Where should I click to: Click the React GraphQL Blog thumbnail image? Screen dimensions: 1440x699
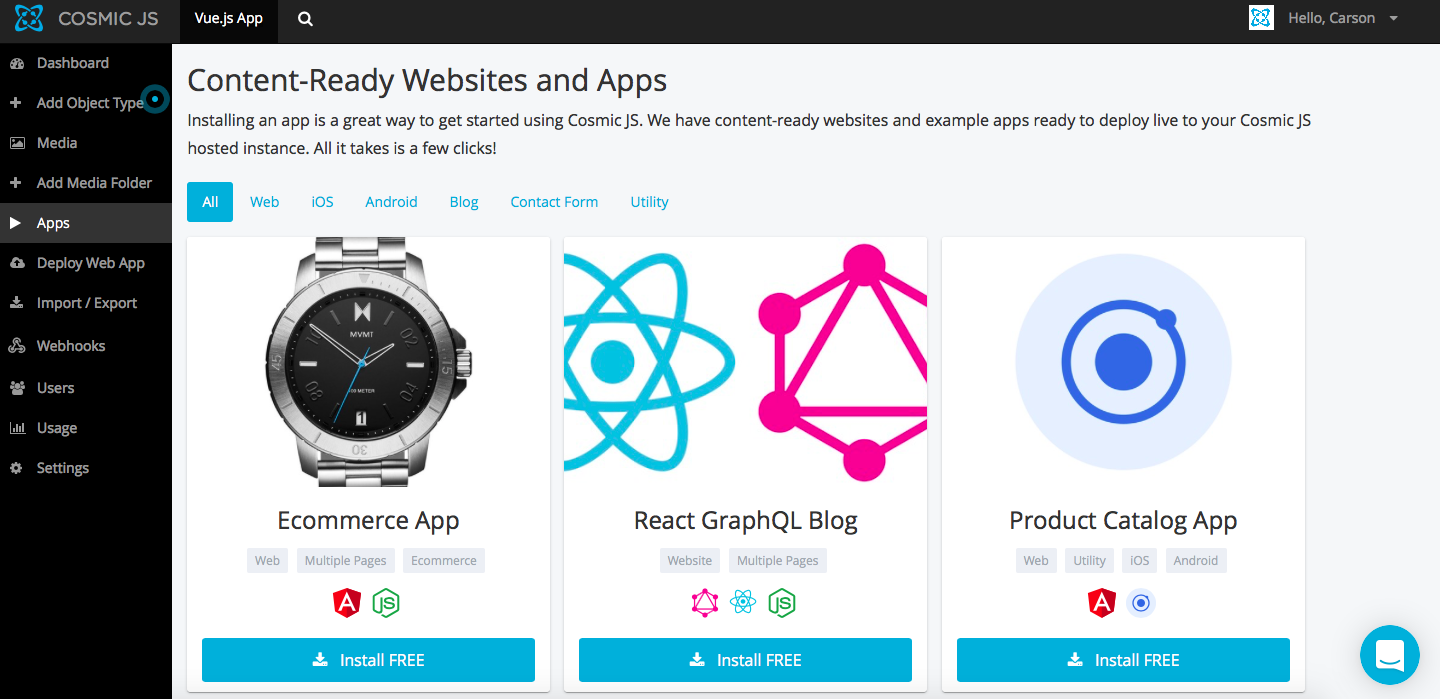tap(745, 364)
